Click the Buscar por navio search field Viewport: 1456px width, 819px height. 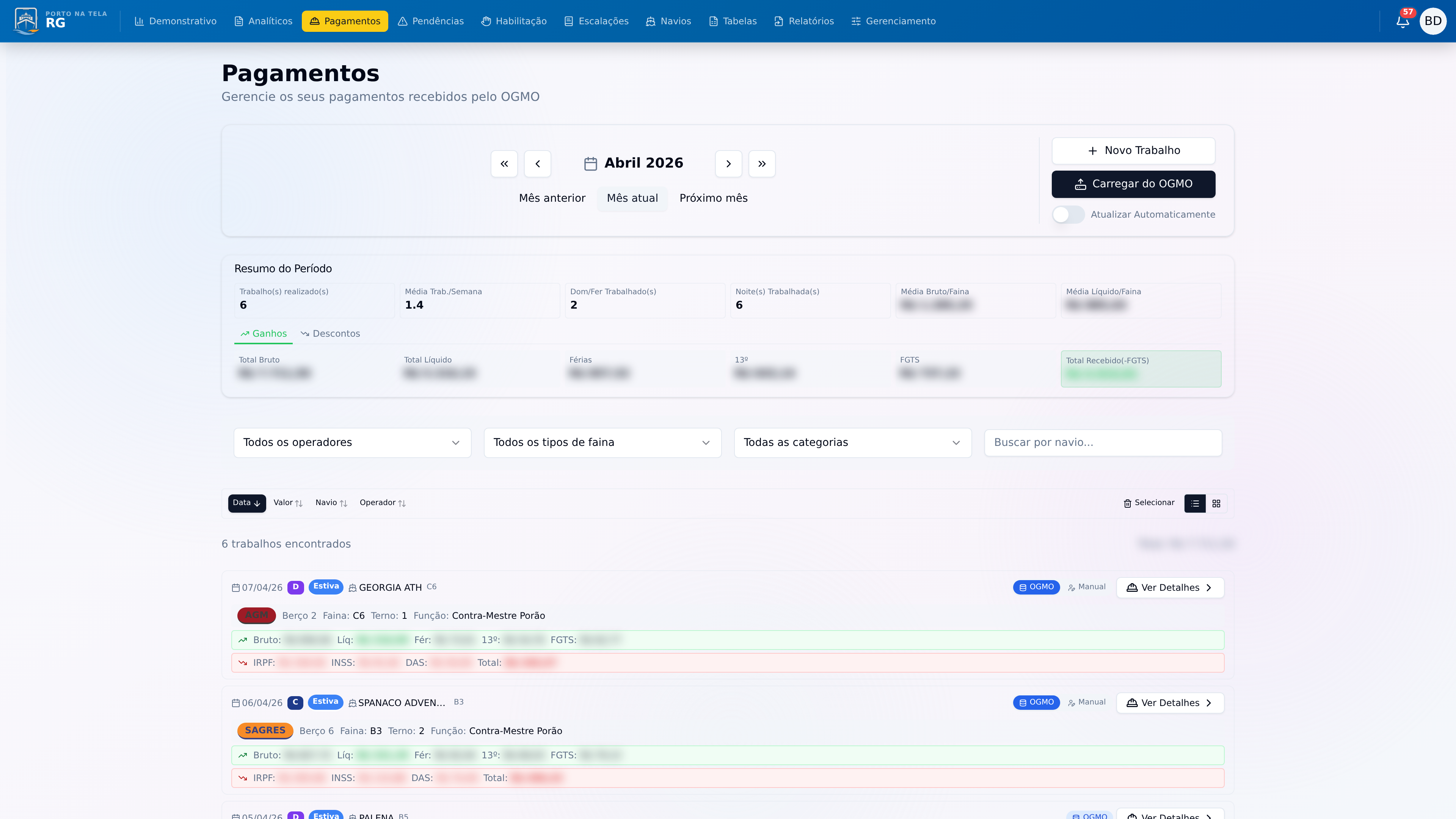[x=1101, y=442]
